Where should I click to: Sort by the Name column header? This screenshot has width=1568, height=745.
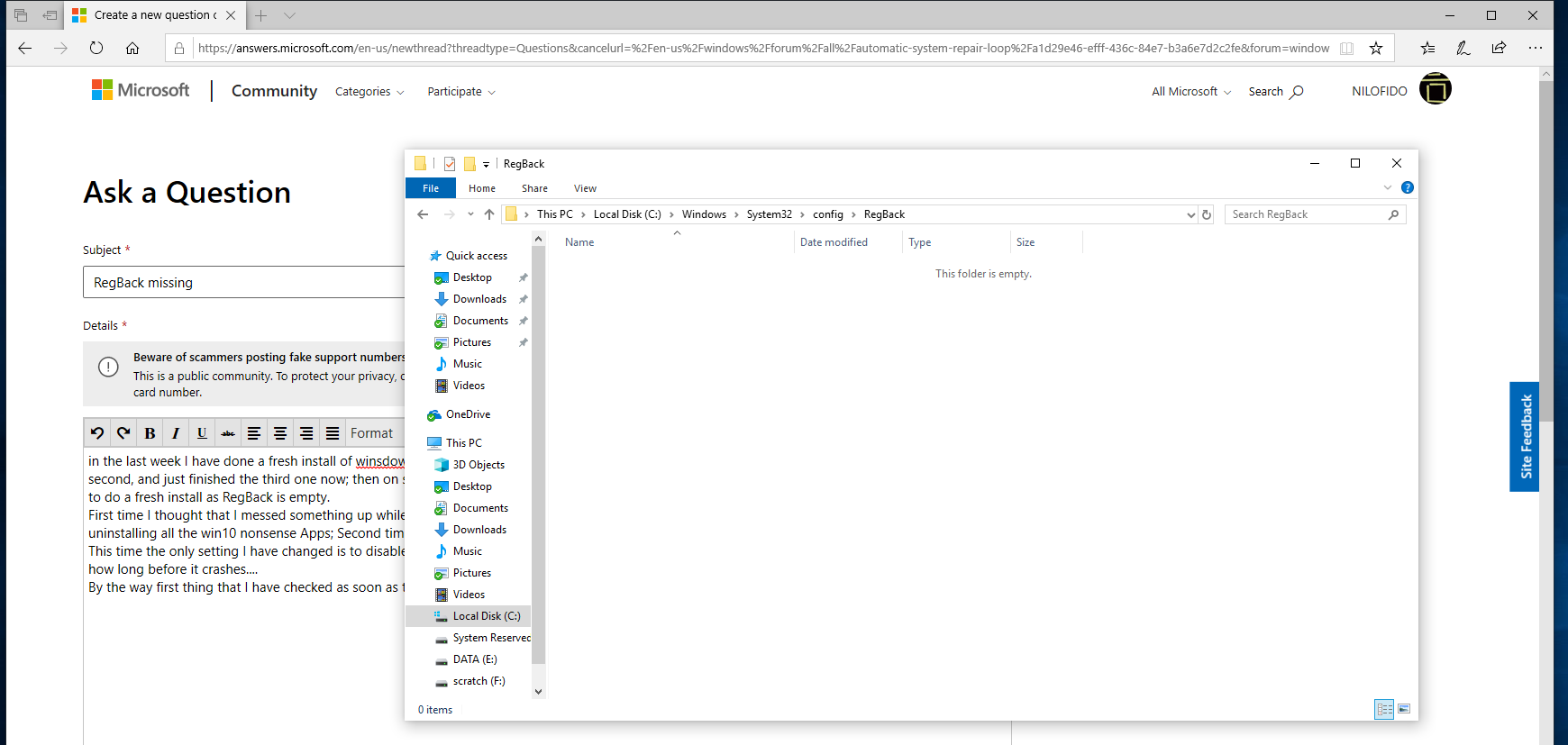[x=676, y=242]
